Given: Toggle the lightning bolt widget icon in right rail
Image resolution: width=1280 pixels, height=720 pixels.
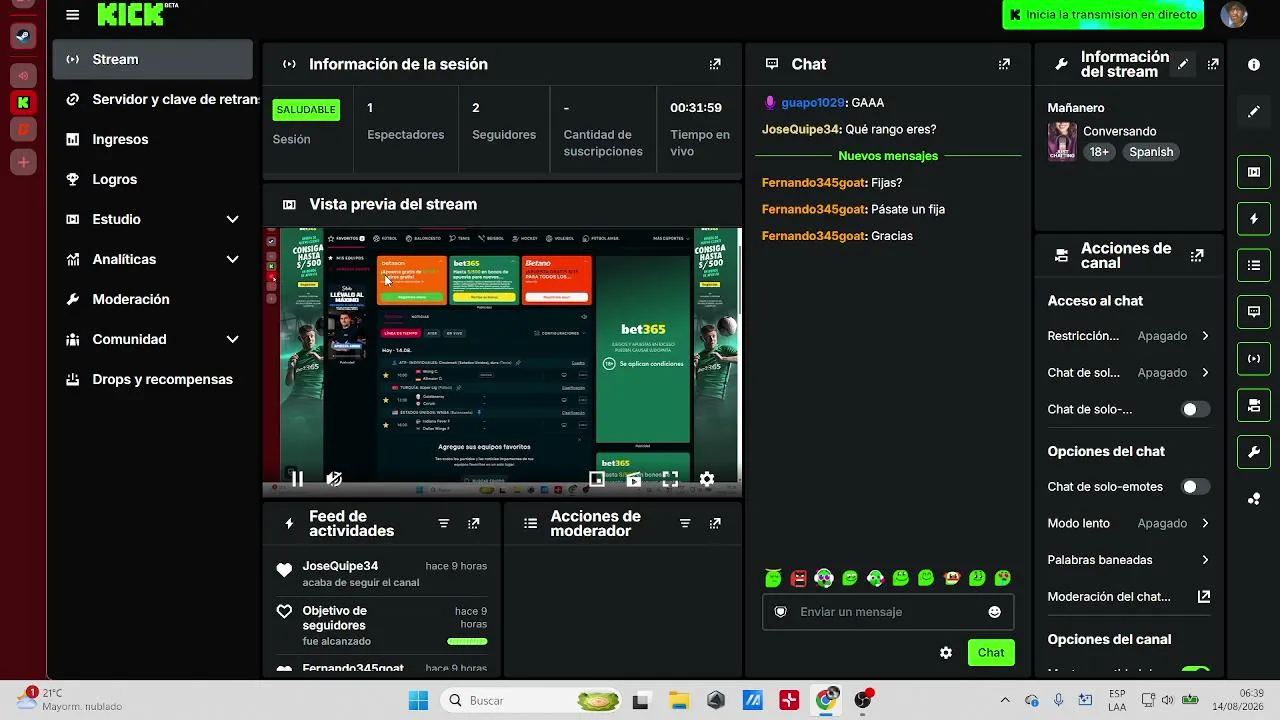Looking at the screenshot, I should 1254,218.
